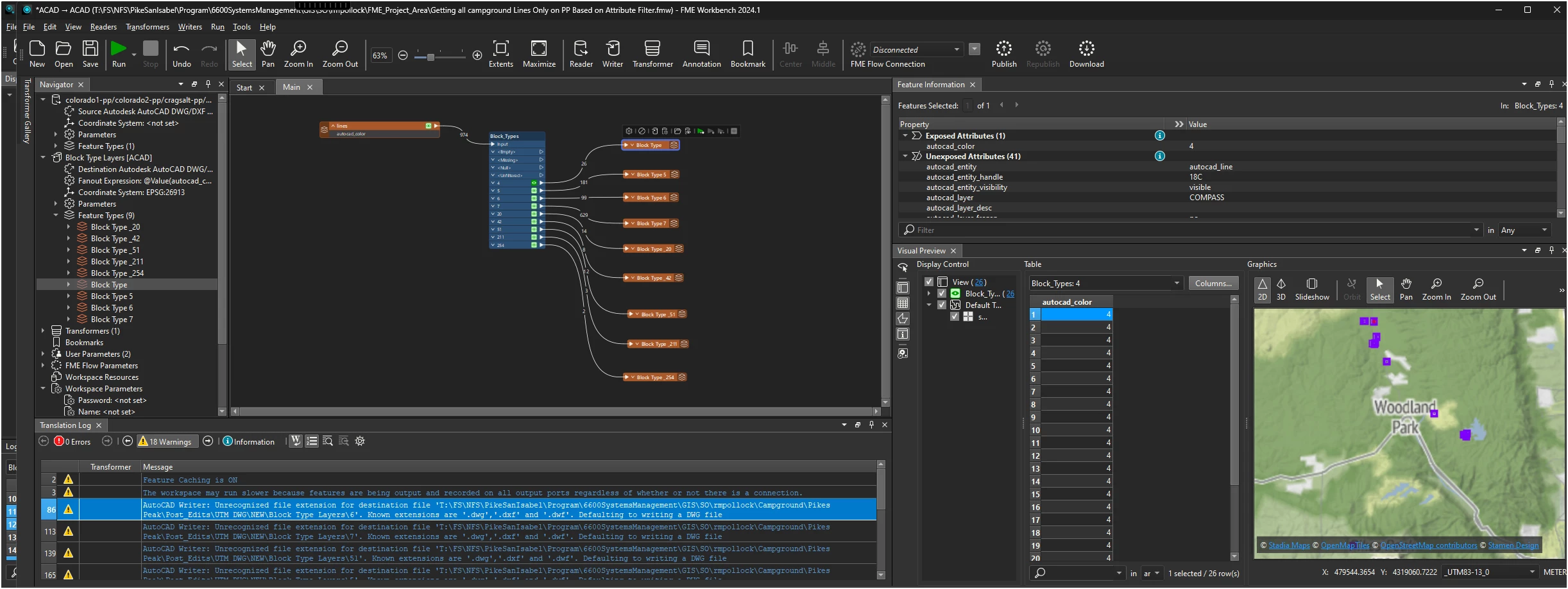The height and width of the screenshot is (589, 1568).
Task: Open Translation Log settings gear
Action: (x=360, y=441)
